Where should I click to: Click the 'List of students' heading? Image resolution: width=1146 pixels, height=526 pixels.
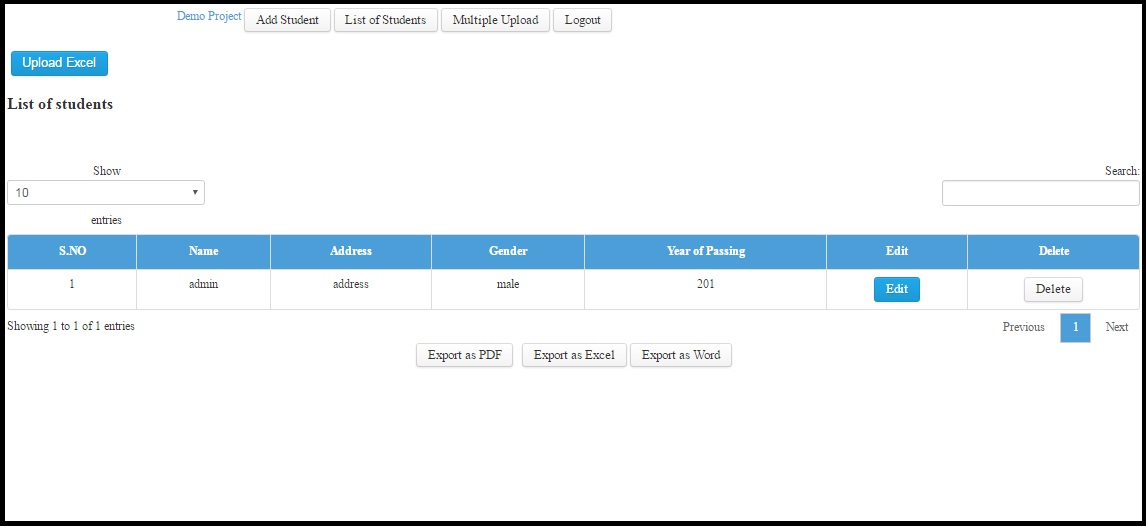pyautogui.click(x=60, y=104)
